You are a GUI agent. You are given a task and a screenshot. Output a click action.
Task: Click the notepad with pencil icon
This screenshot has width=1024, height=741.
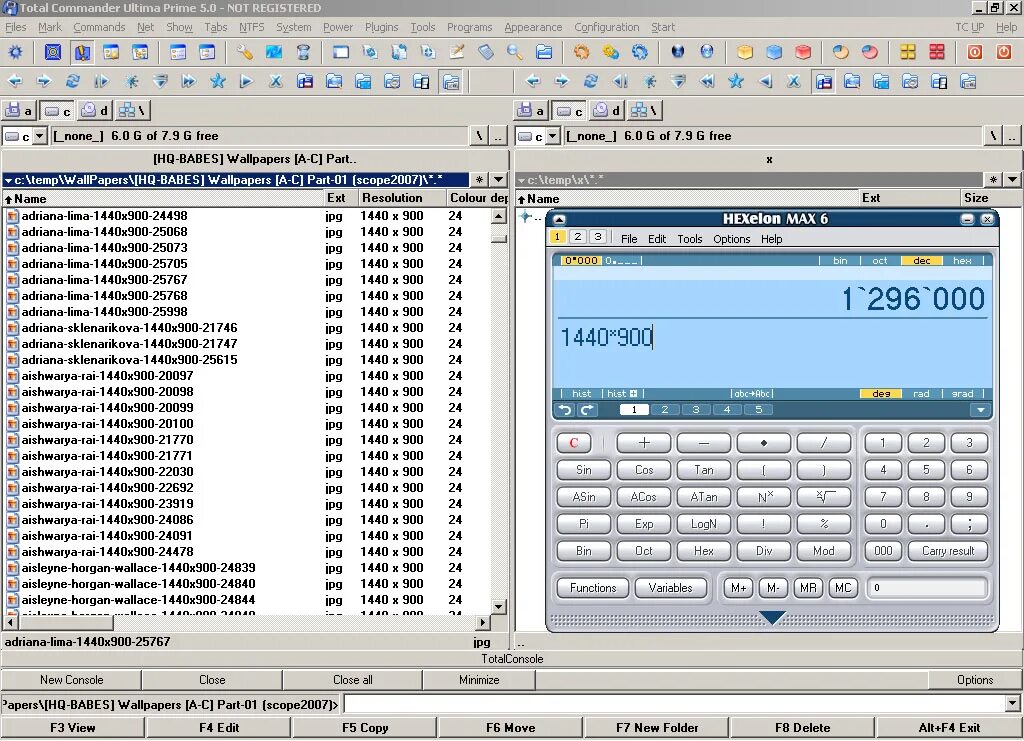tap(456, 52)
